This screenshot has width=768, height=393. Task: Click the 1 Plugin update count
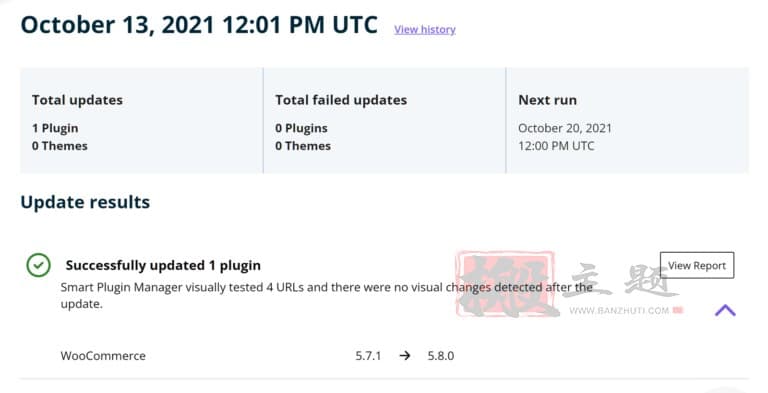55,128
